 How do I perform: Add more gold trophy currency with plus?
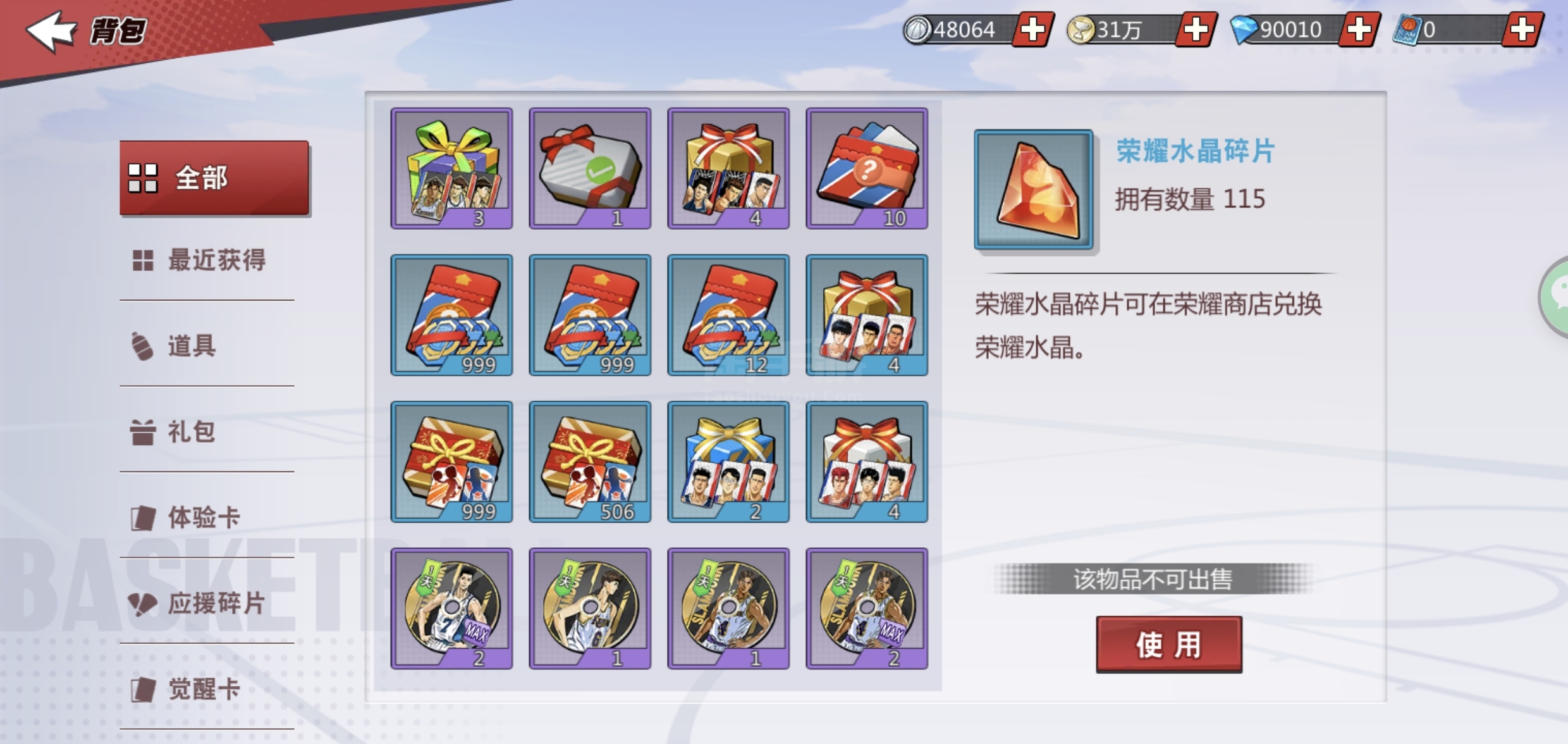(1195, 29)
